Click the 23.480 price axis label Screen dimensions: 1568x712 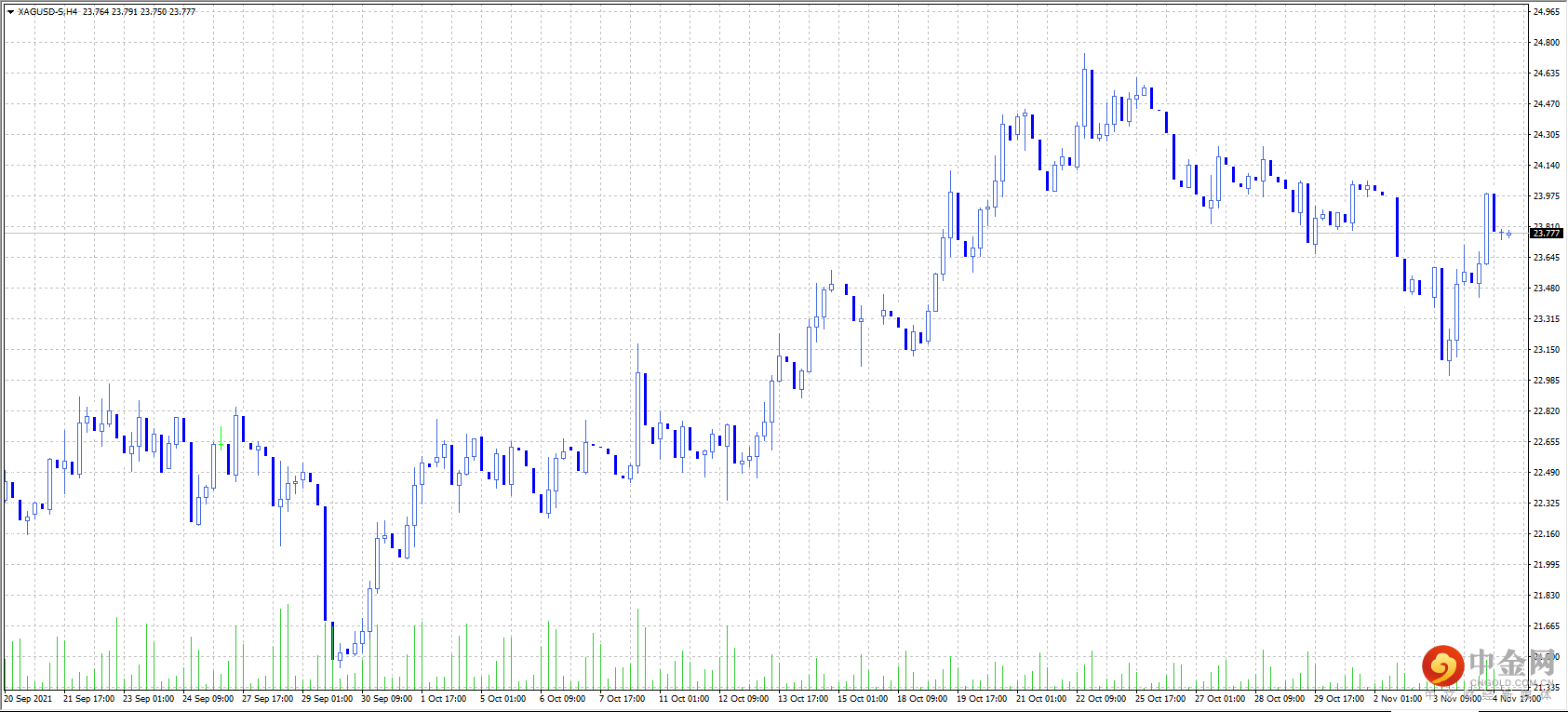(x=1547, y=289)
